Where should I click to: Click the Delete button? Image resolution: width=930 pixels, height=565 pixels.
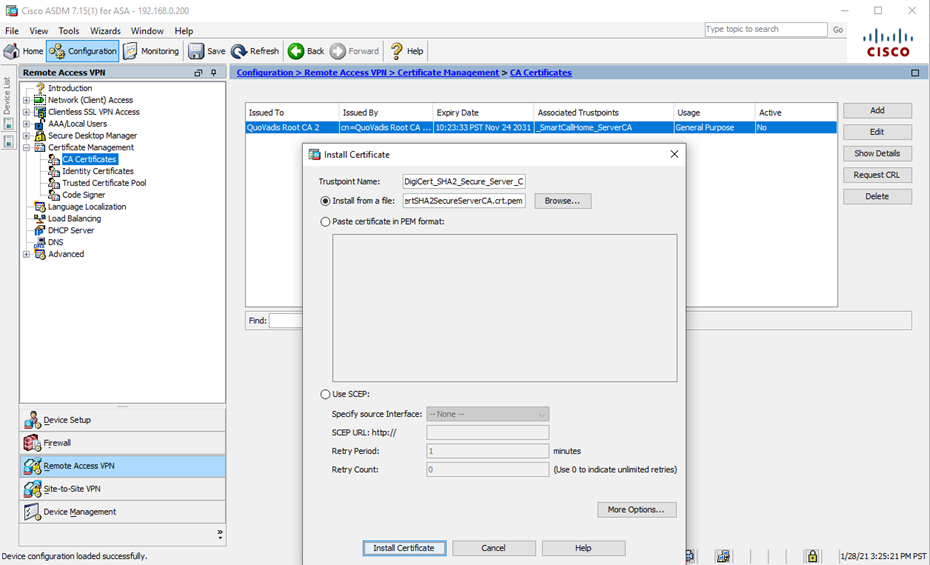[x=877, y=196]
